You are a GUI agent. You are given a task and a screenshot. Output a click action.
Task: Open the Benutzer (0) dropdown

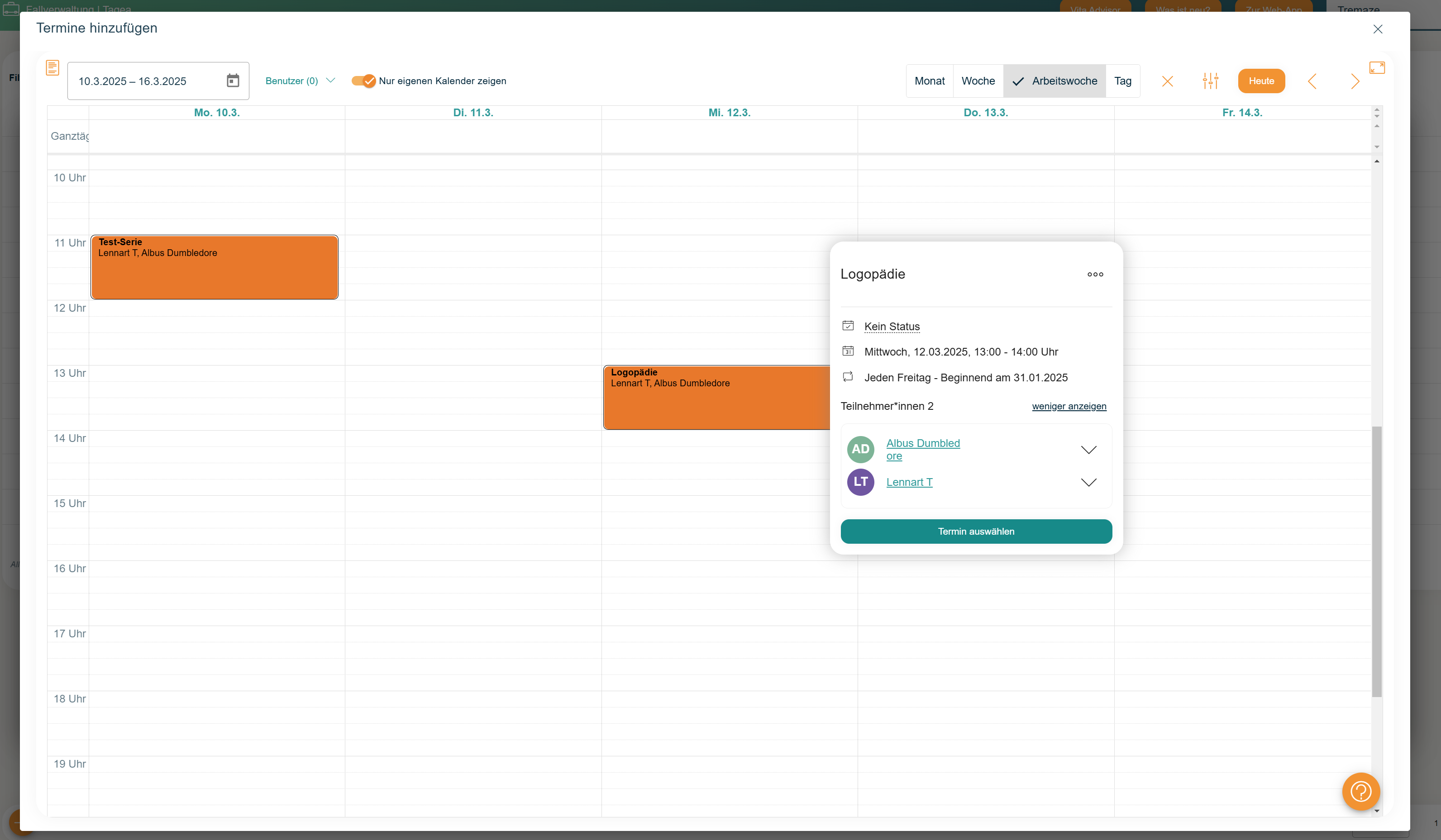click(299, 81)
